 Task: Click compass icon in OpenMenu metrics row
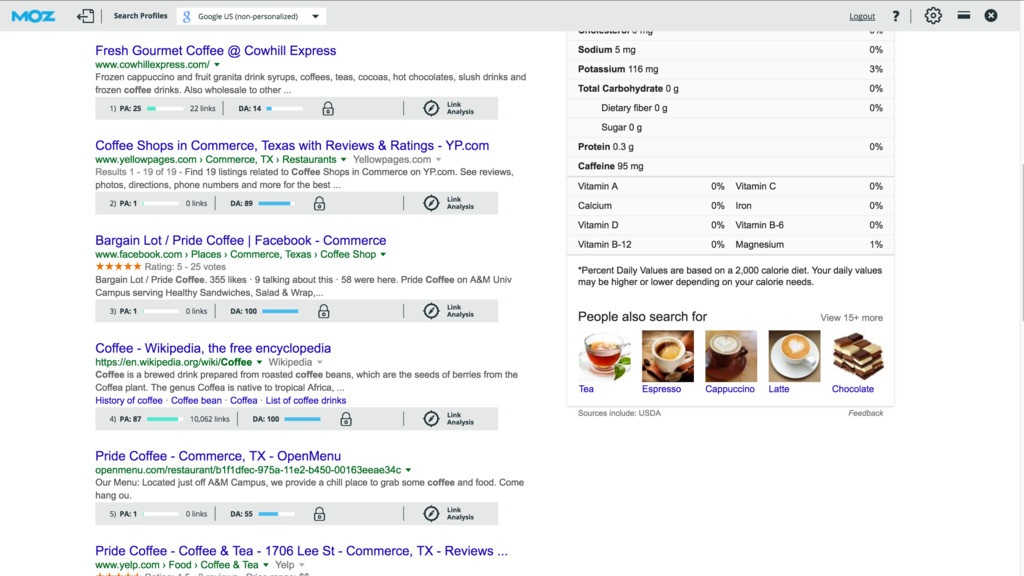(x=431, y=513)
